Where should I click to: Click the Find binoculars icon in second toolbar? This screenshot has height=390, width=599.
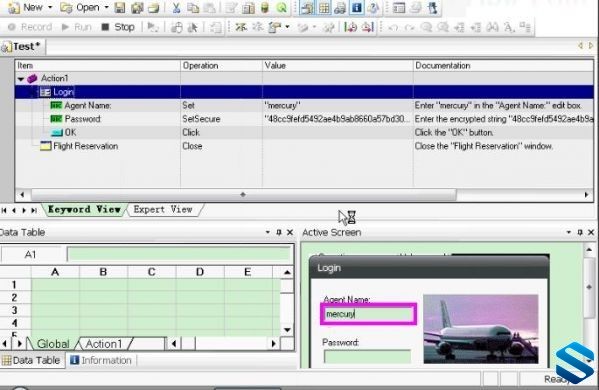pos(493,28)
